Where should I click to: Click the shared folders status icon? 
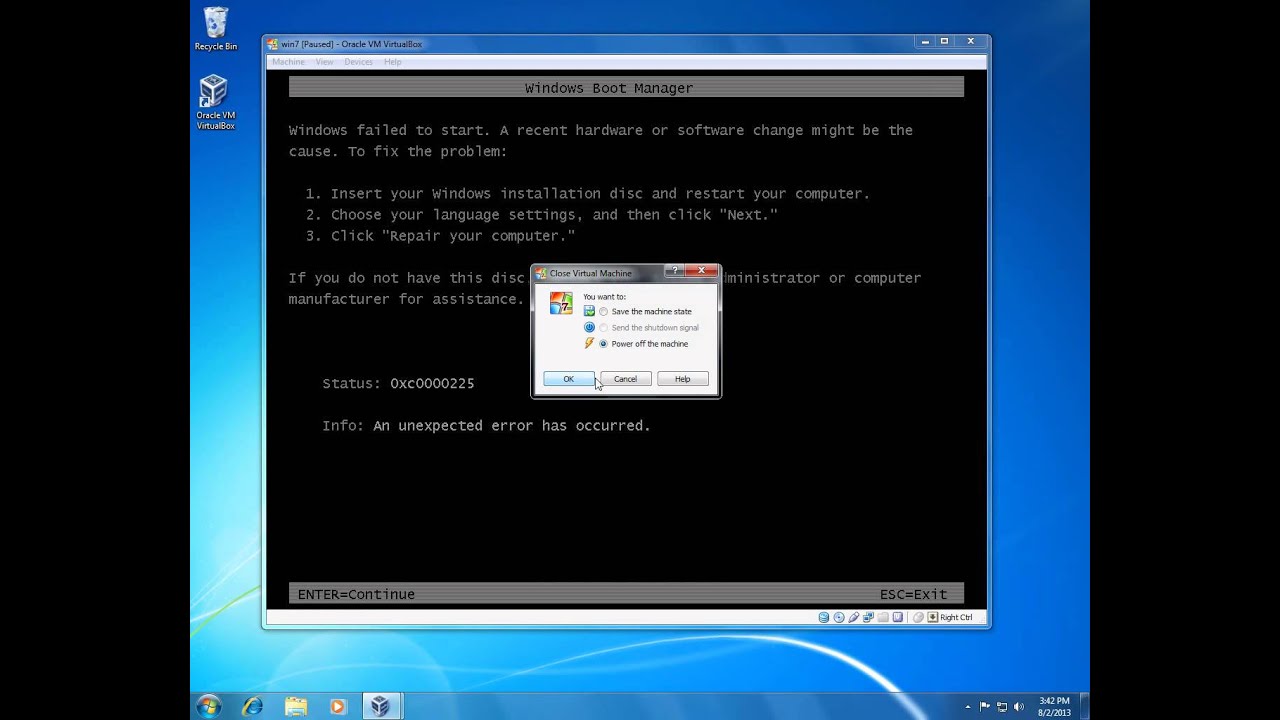(883, 617)
